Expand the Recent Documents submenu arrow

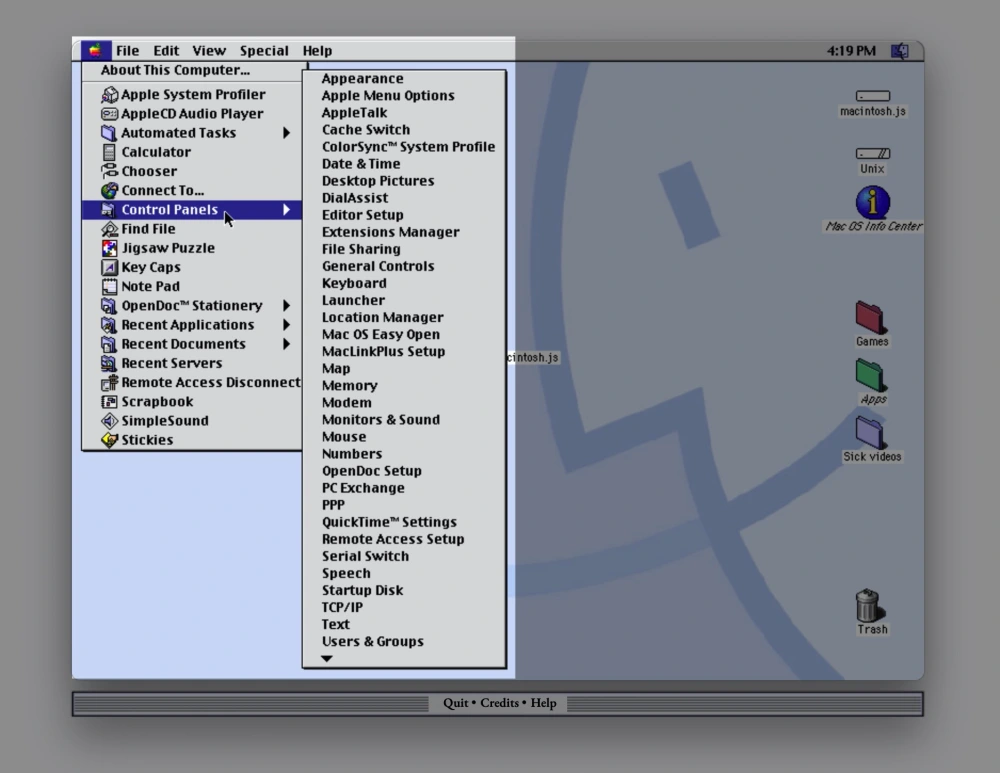pos(286,344)
